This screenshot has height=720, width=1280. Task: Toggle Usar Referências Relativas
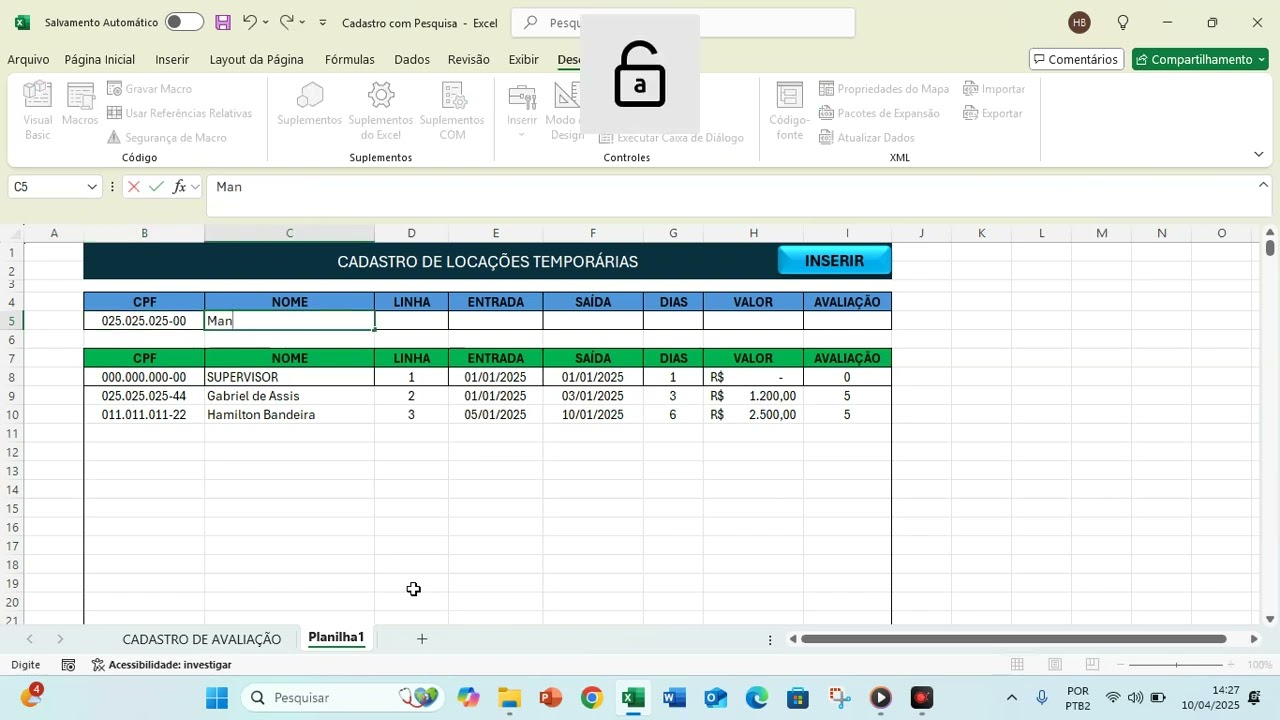(180, 113)
